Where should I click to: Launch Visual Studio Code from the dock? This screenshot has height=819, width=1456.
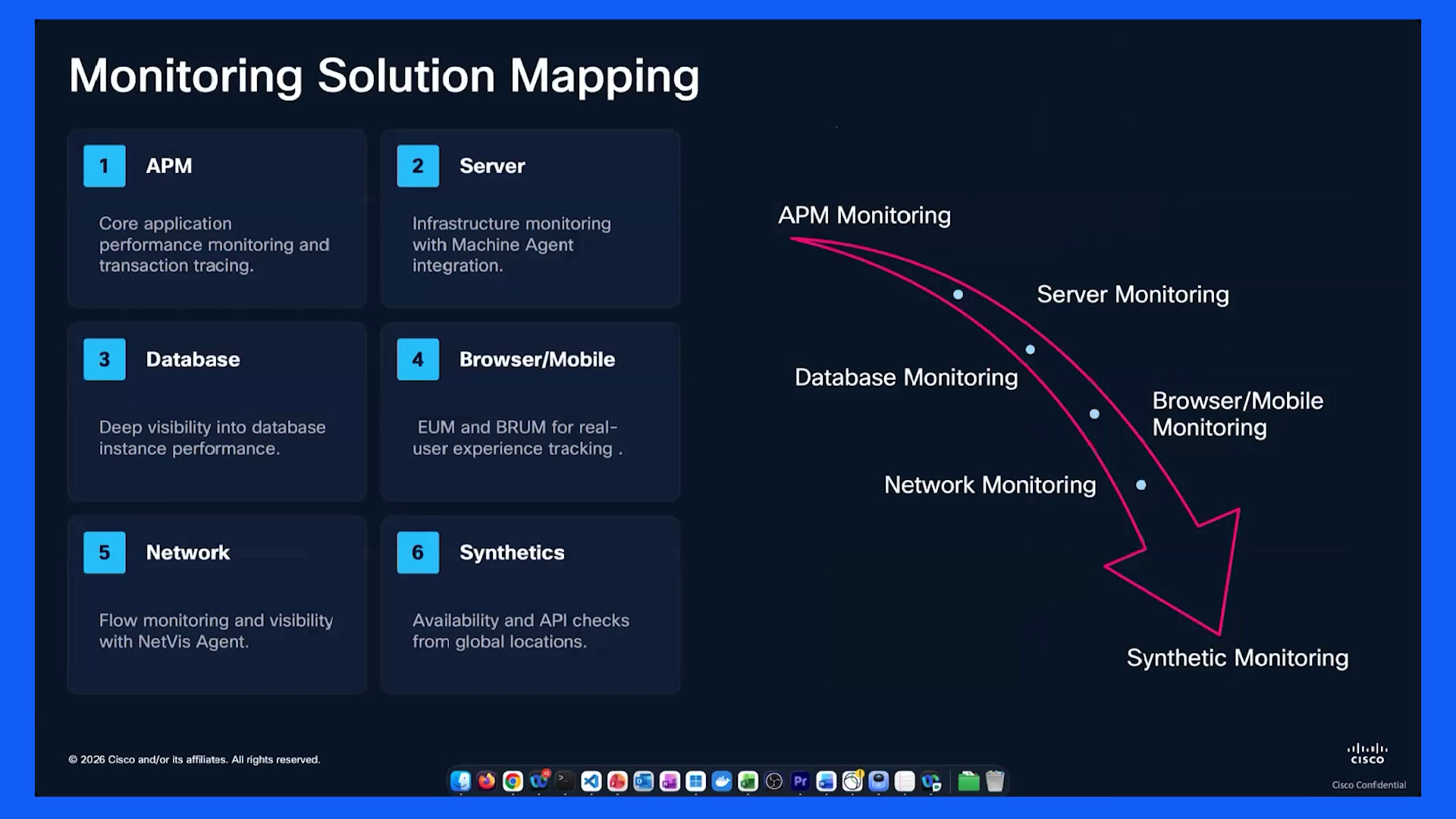tap(591, 781)
